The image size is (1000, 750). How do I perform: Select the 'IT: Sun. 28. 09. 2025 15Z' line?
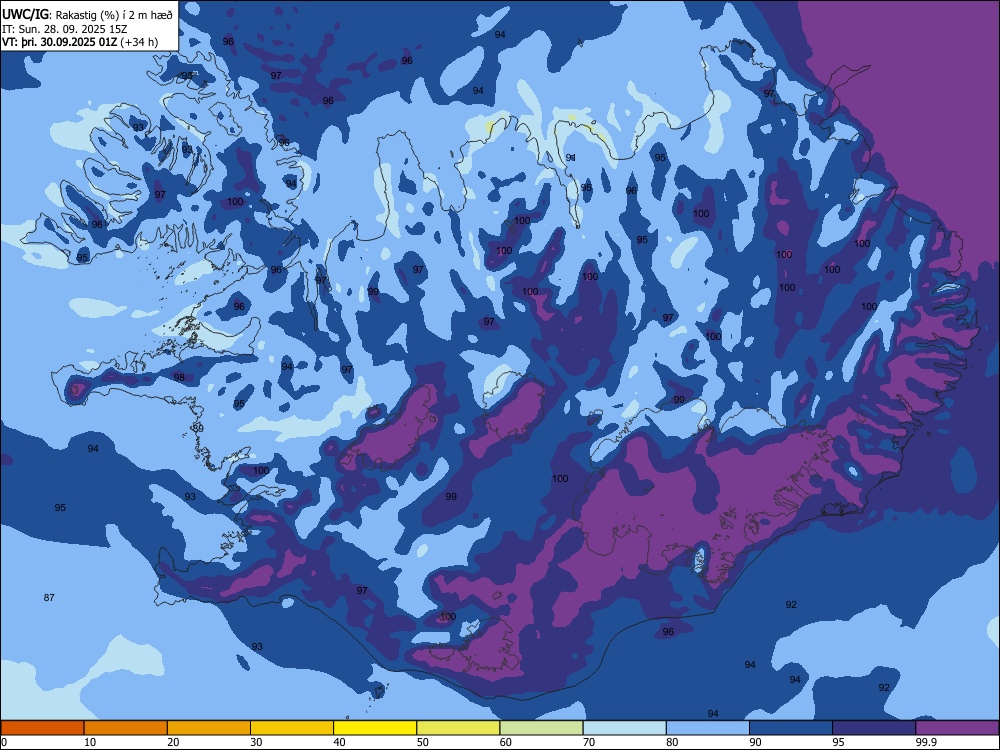click(x=64, y=29)
